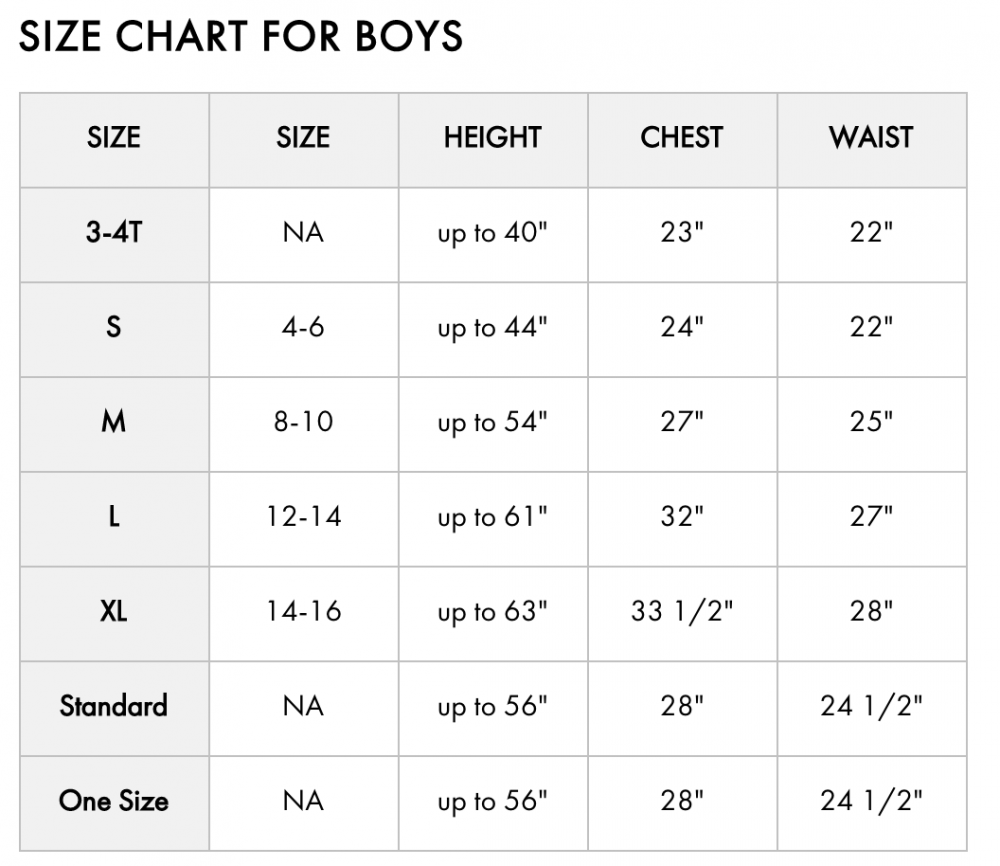
Task: Click the 33 1/2" chest cell
Action: coord(682,612)
